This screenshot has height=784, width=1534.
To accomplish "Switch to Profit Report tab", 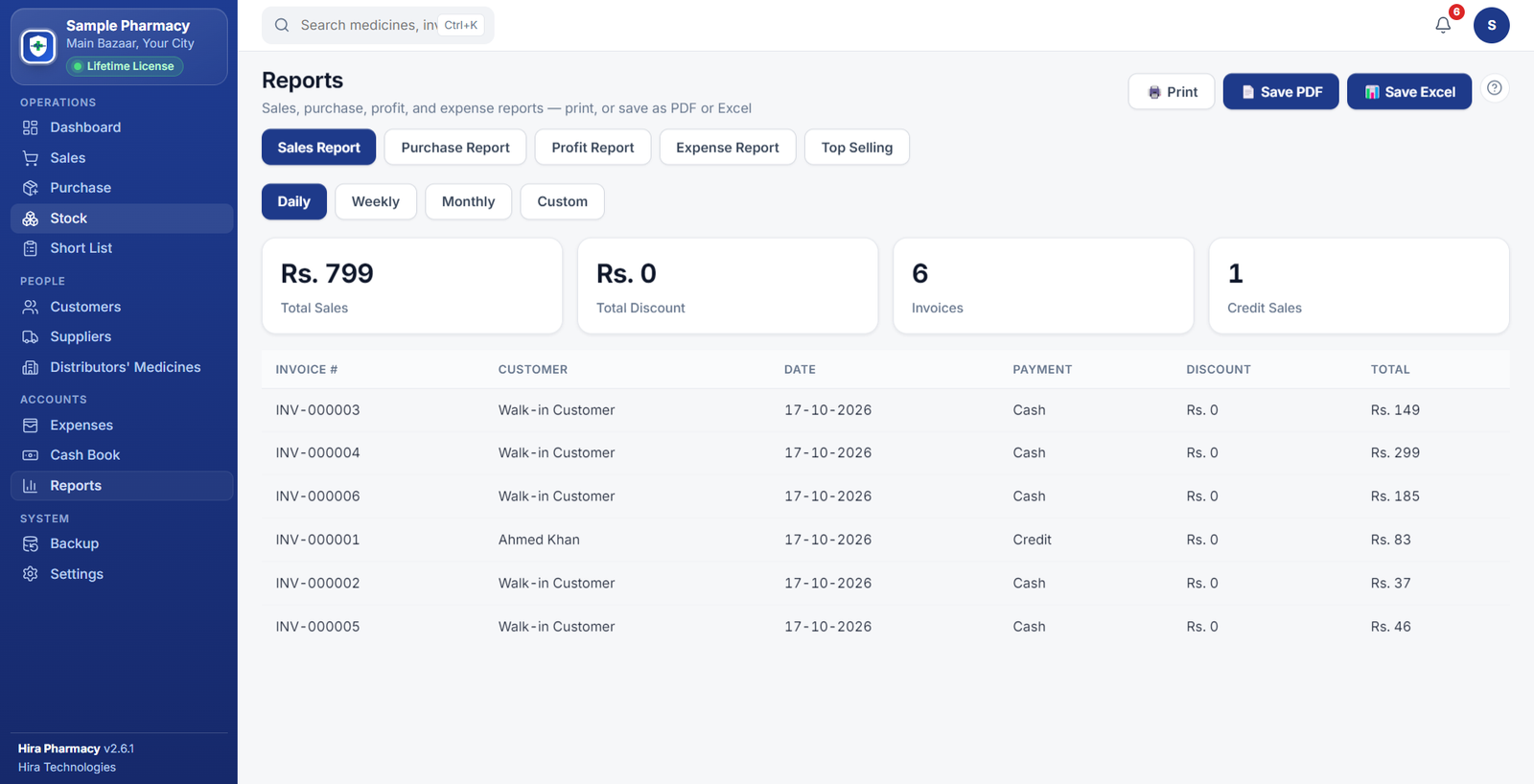I will pos(593,148).
